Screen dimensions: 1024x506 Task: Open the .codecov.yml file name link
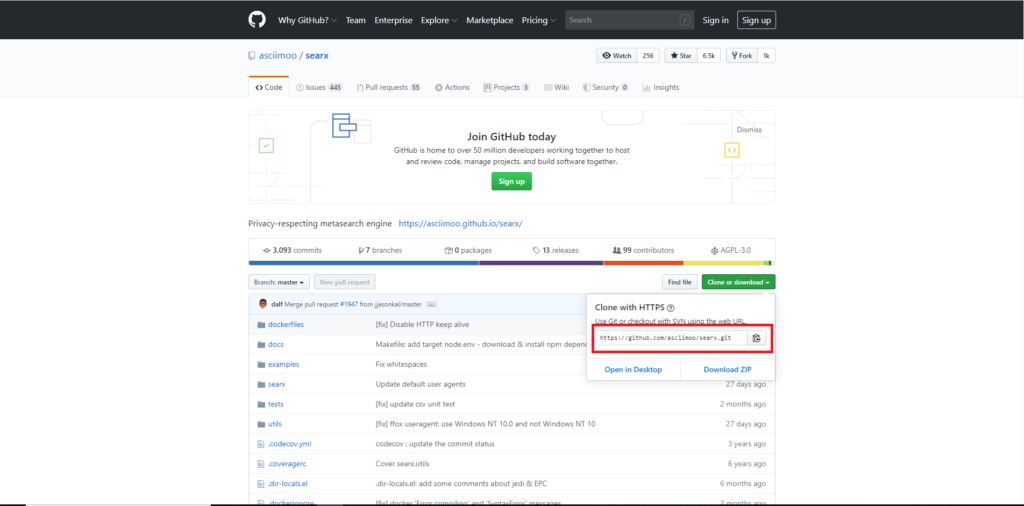(289, 444)
